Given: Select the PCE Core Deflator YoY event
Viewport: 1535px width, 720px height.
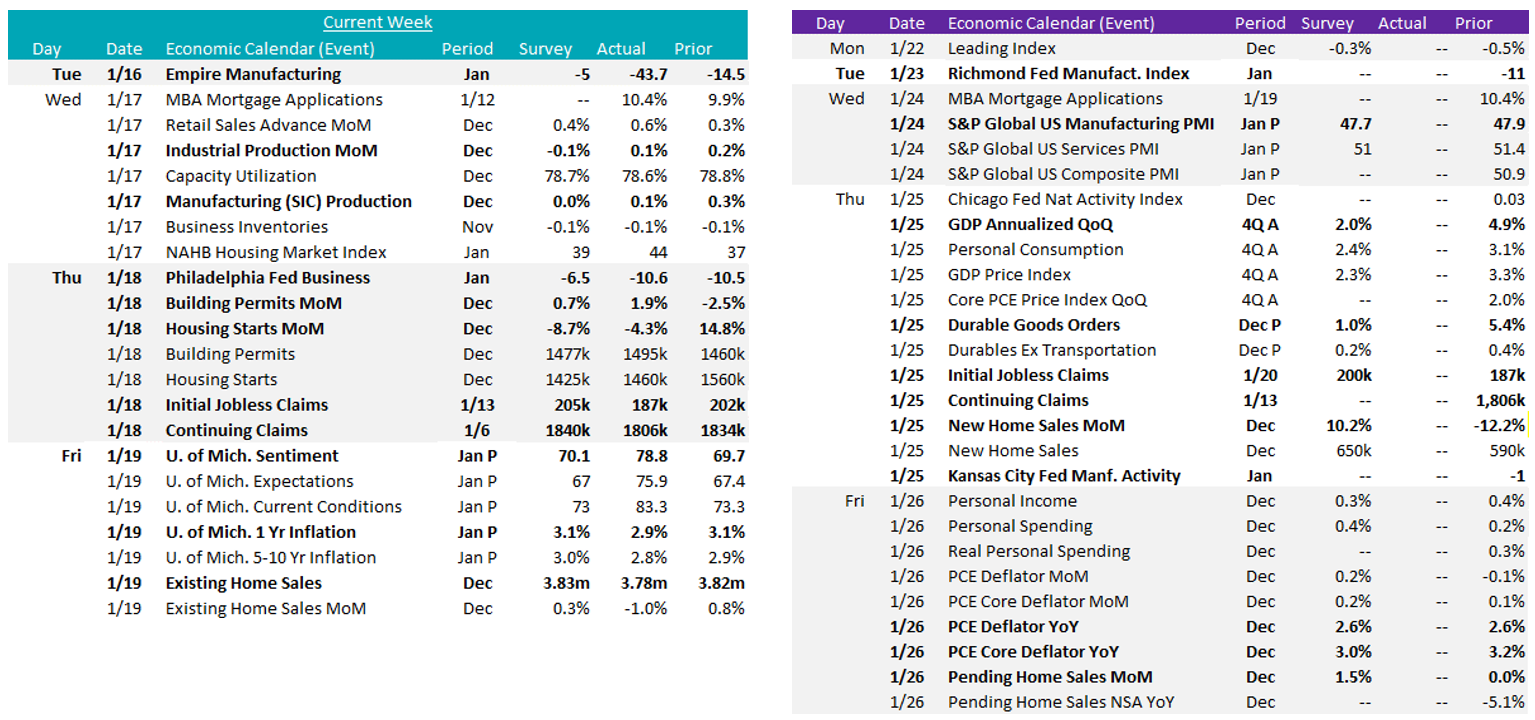Looking at the screenshot, I should coord(1033,652).
